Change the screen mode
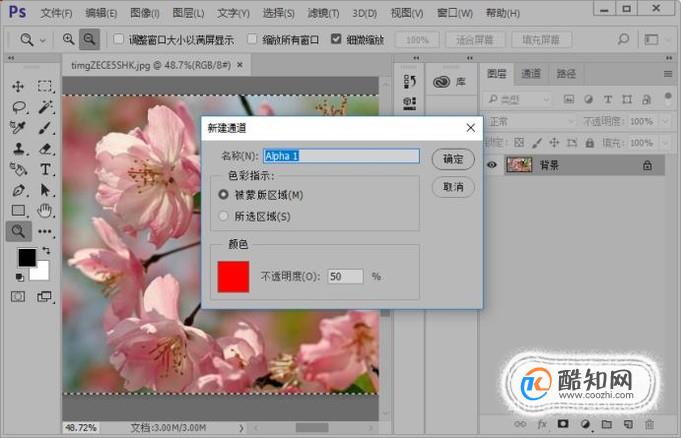Image resolution: width=681 pixels, height=438 pixels. [x=44, y=297]
